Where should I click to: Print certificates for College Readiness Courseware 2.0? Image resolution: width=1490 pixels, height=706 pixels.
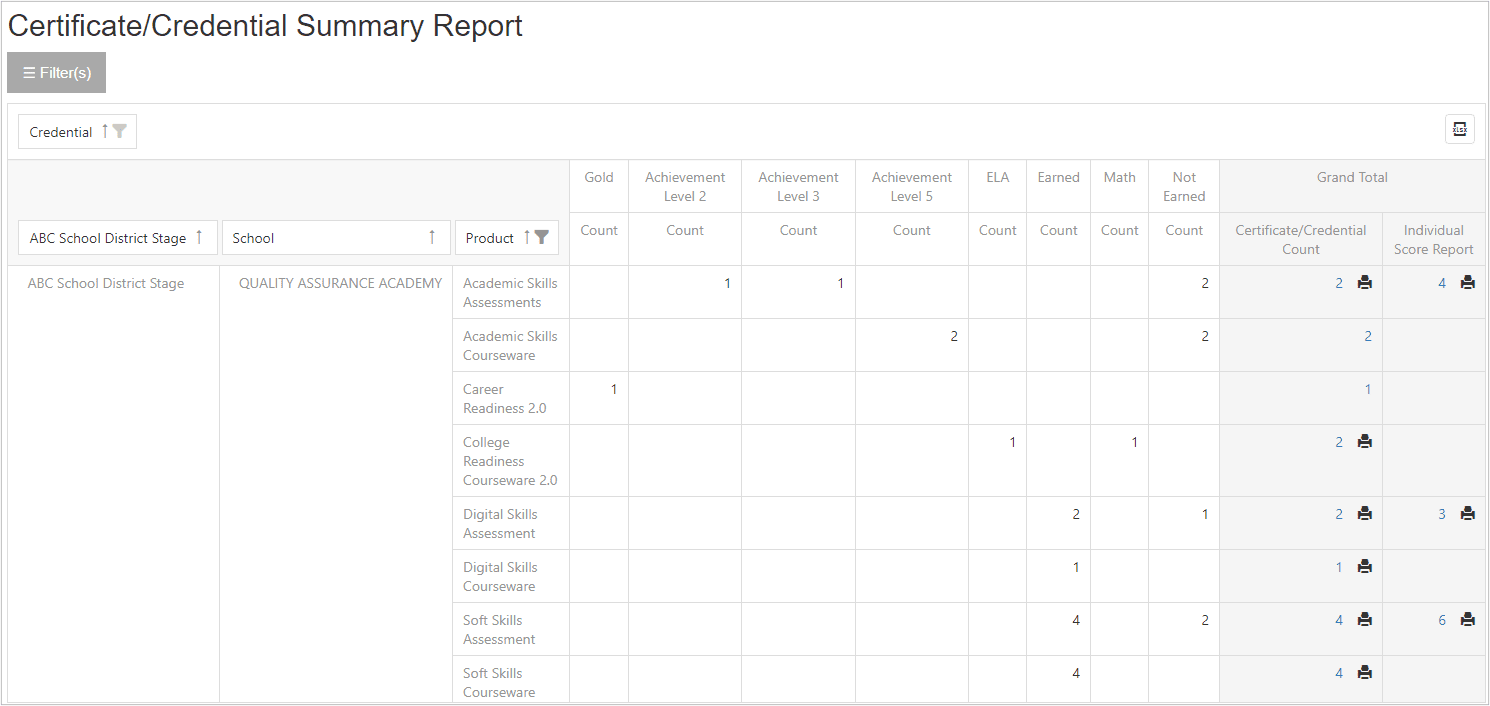pos(1365,442)
